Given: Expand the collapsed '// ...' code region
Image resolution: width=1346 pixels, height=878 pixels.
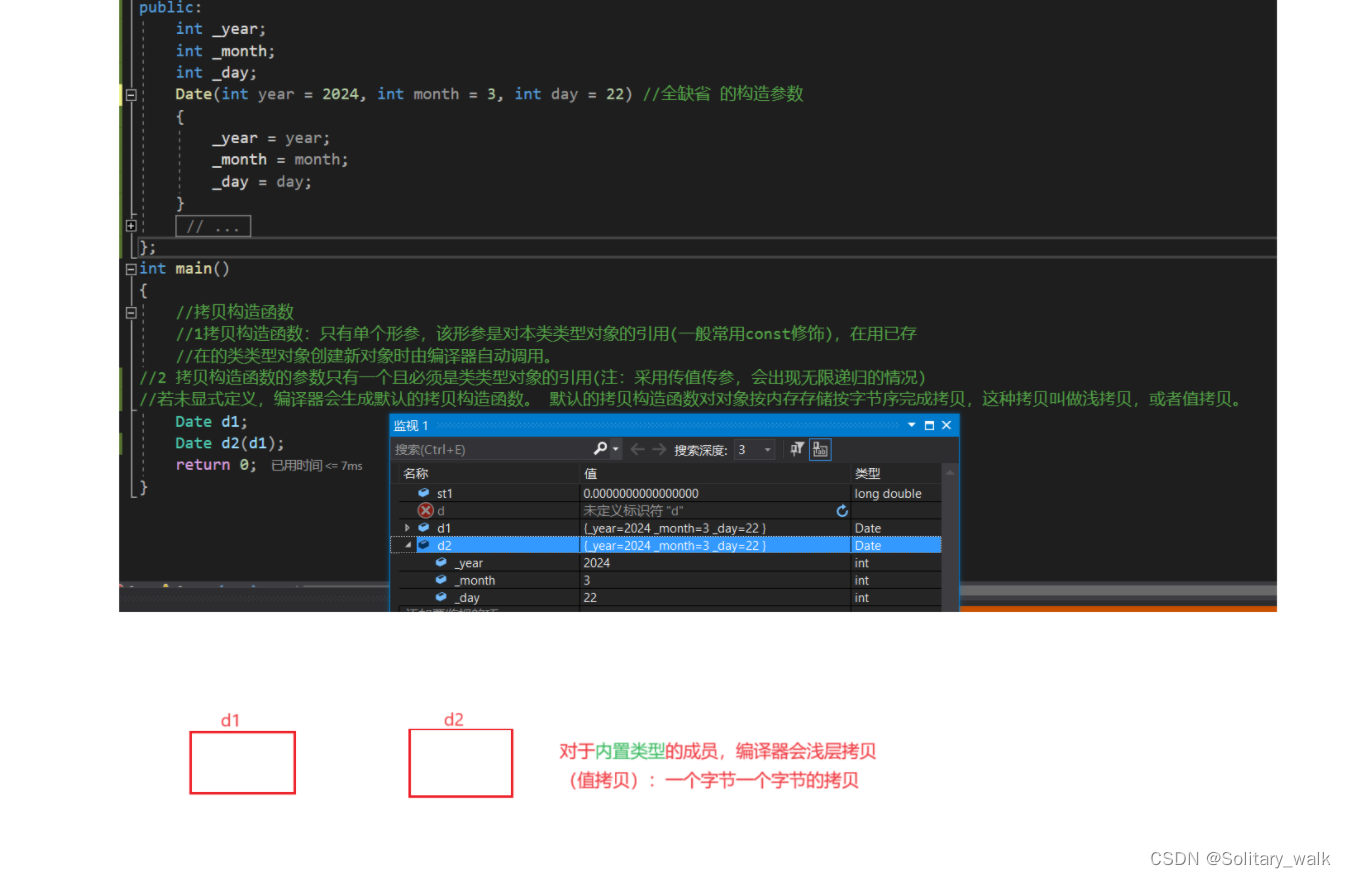Looking at the screenshot, I should coord(131,226).
